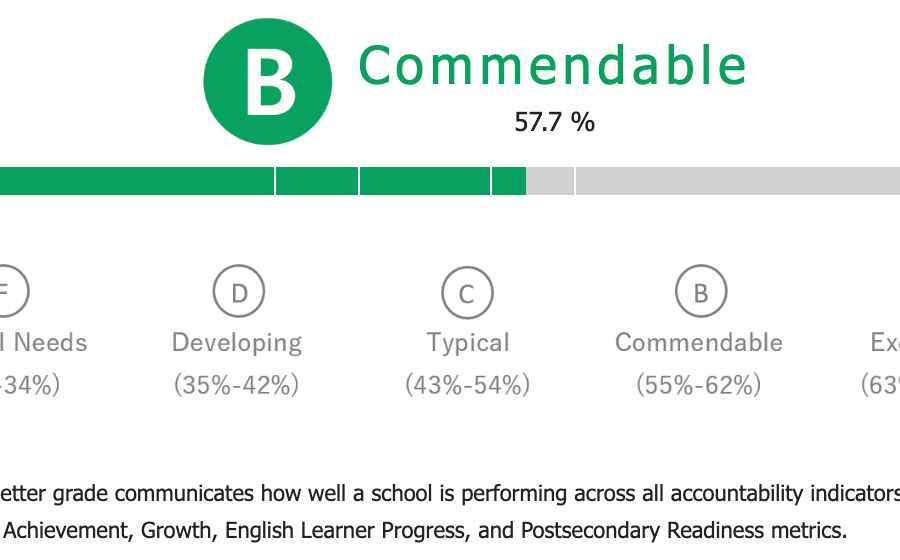Click the gray Commendable label under B
900x560 pixels.
coord(699,343)
